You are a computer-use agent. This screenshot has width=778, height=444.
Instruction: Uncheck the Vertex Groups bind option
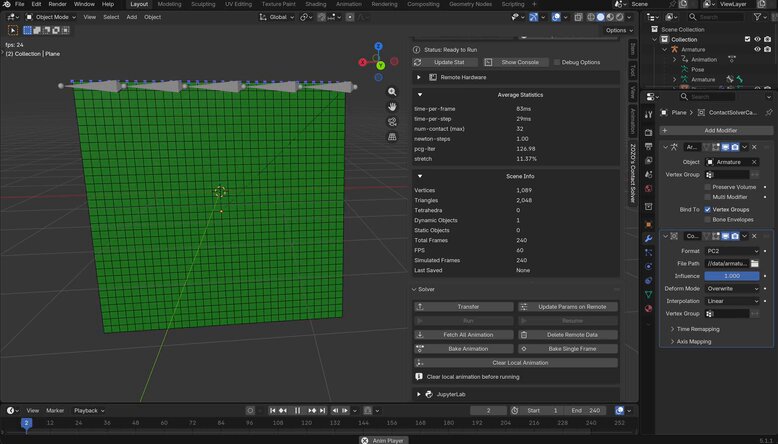pyautogui.click(x=708, y=209)
